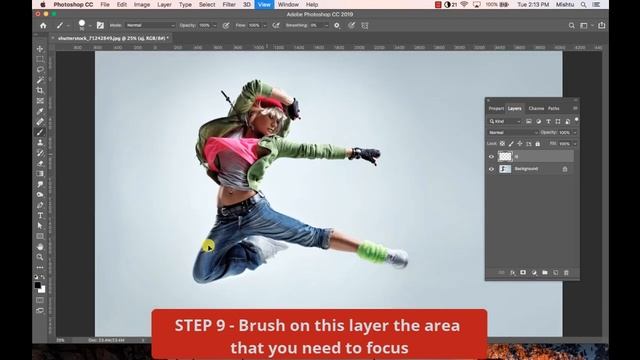Toggle lock image pixels

(x=511, y=144)
